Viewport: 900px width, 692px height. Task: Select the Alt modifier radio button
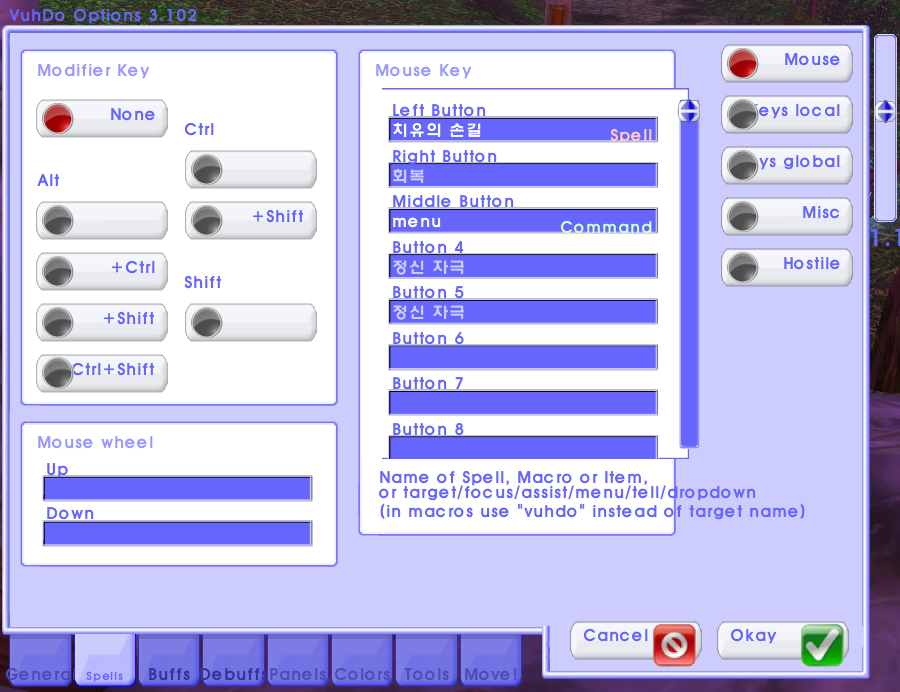pos(102,220)
